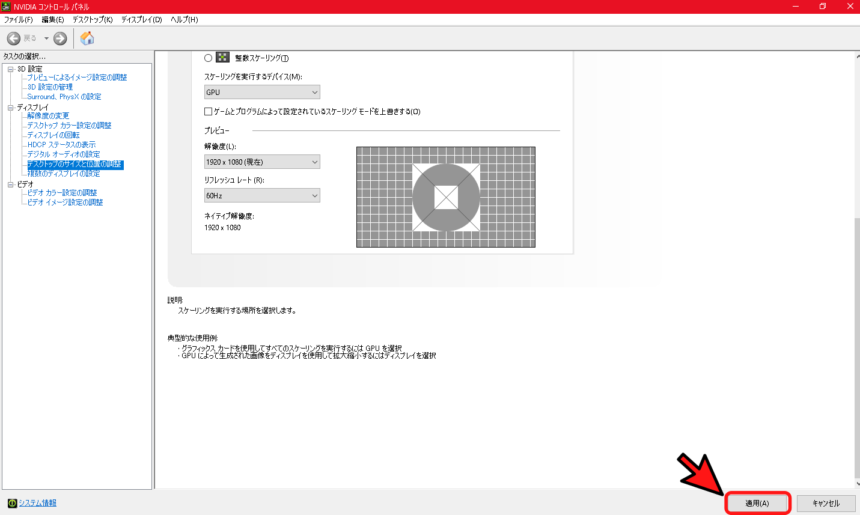Open the デスクトップ(K) menu

point(93,19)
